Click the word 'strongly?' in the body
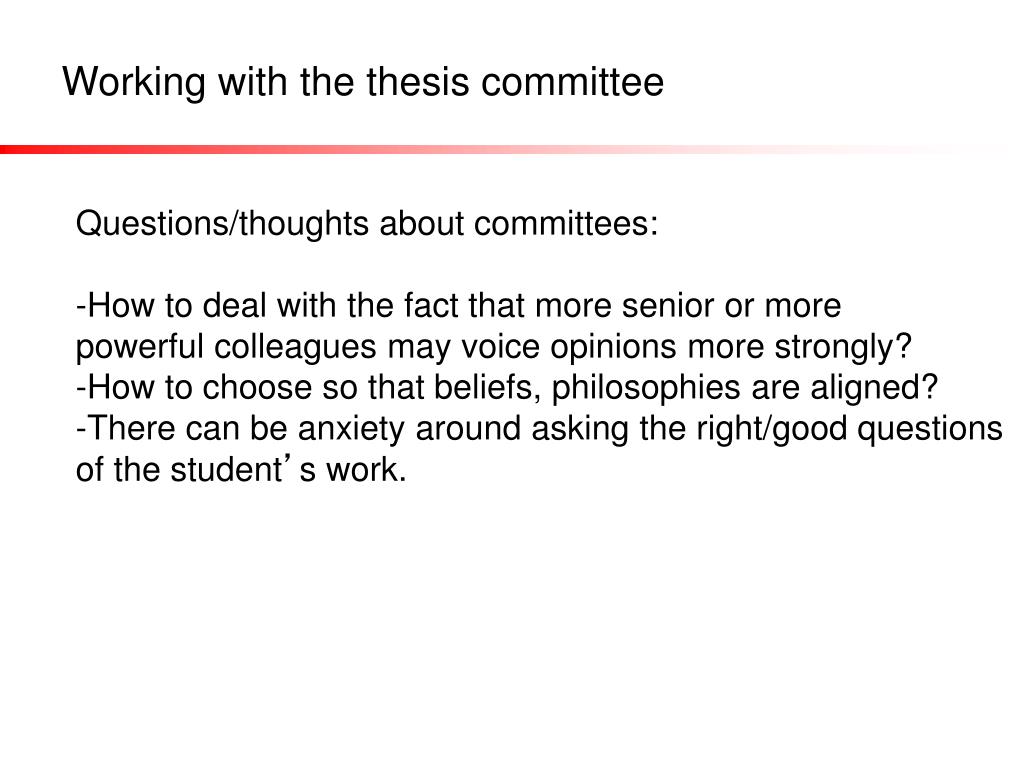Screen dimensions: 1024x768 coord(842,347)
